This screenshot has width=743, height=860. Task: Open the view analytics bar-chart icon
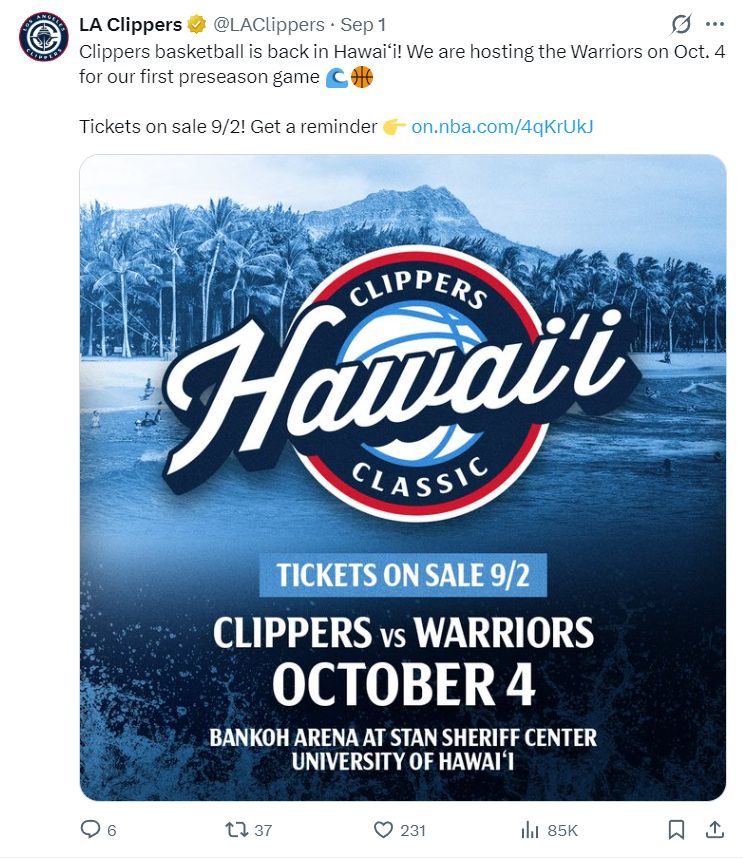coord(530,830)
